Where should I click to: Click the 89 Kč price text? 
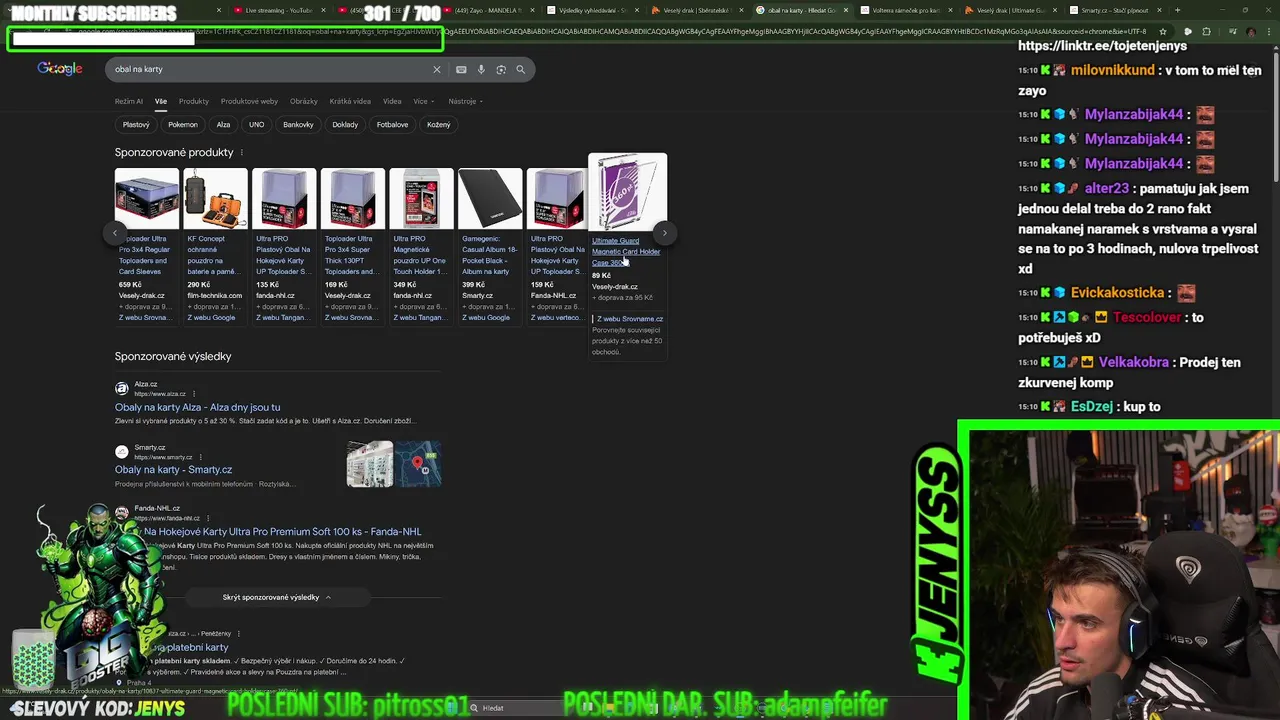[x=601, y=276]
